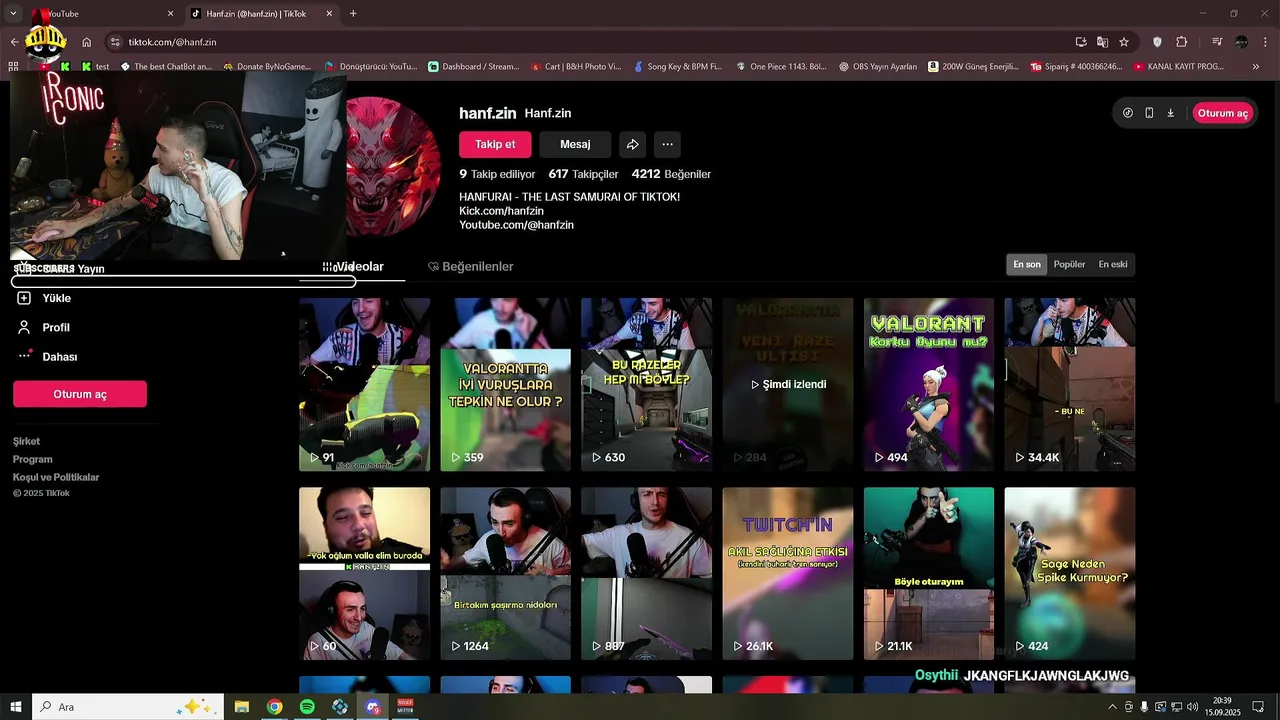Open the Song Key & BPM bookmark
The width and height of the screenshot is (1280, 720).
(676, 67)
